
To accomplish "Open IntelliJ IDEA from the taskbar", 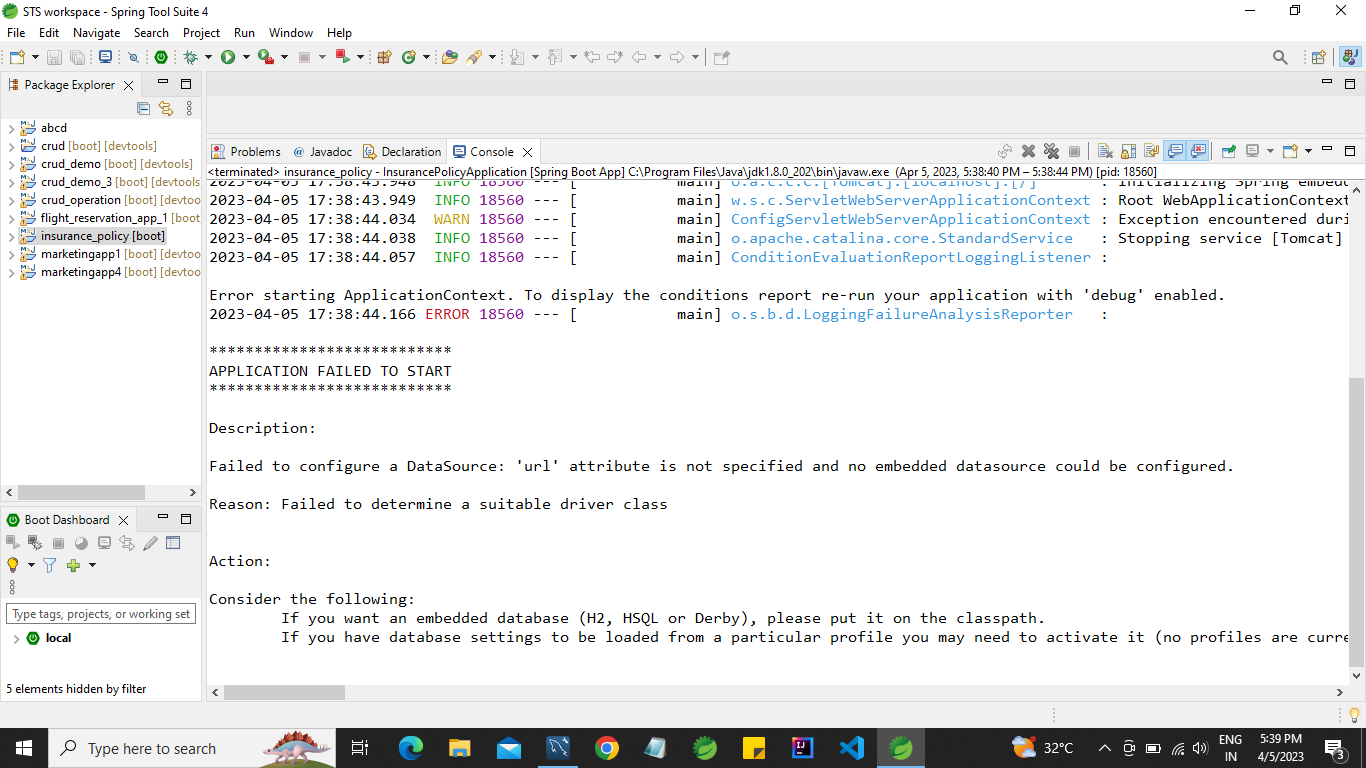I will [802, 748].
